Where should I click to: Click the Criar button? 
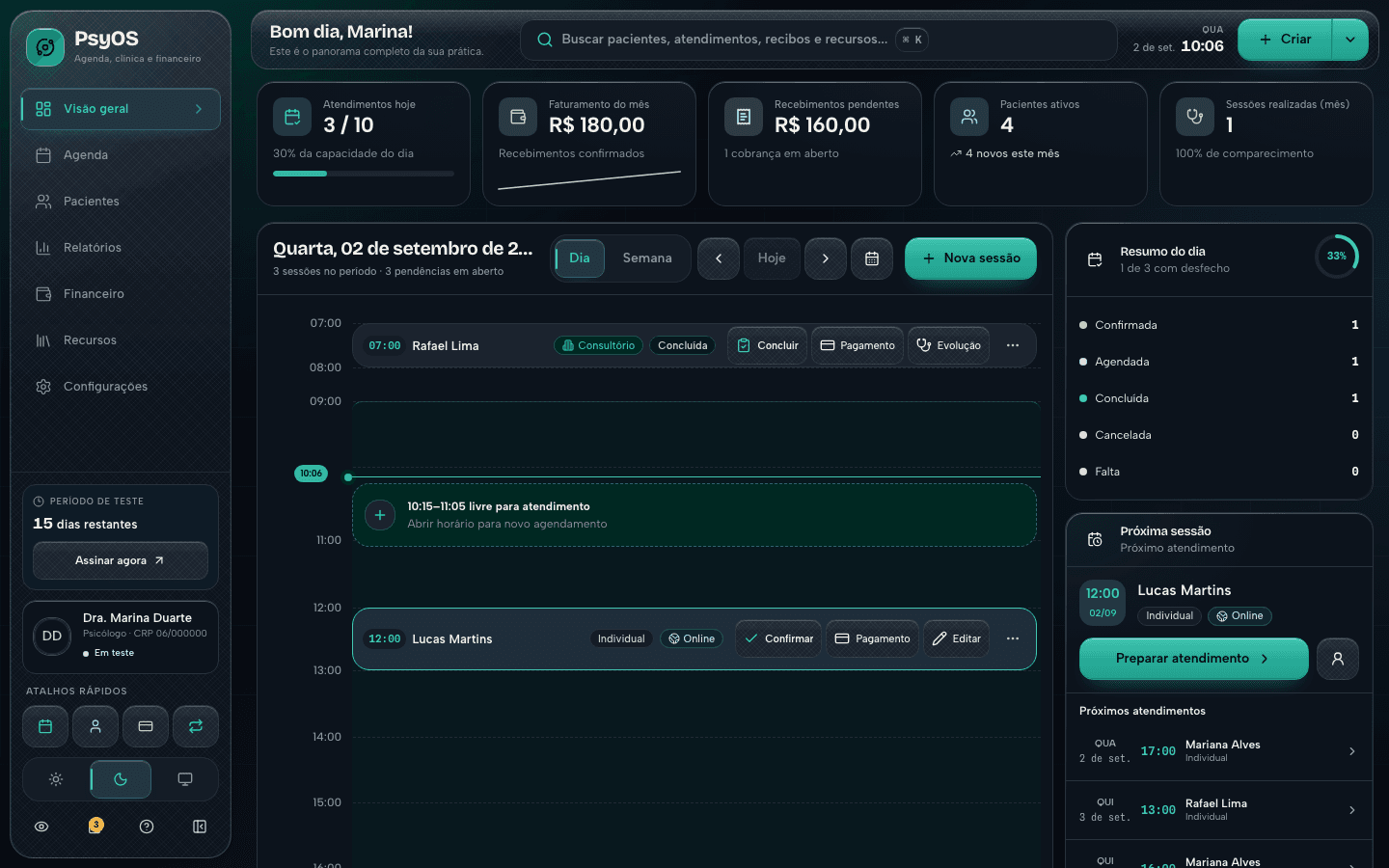point(1286,40)
